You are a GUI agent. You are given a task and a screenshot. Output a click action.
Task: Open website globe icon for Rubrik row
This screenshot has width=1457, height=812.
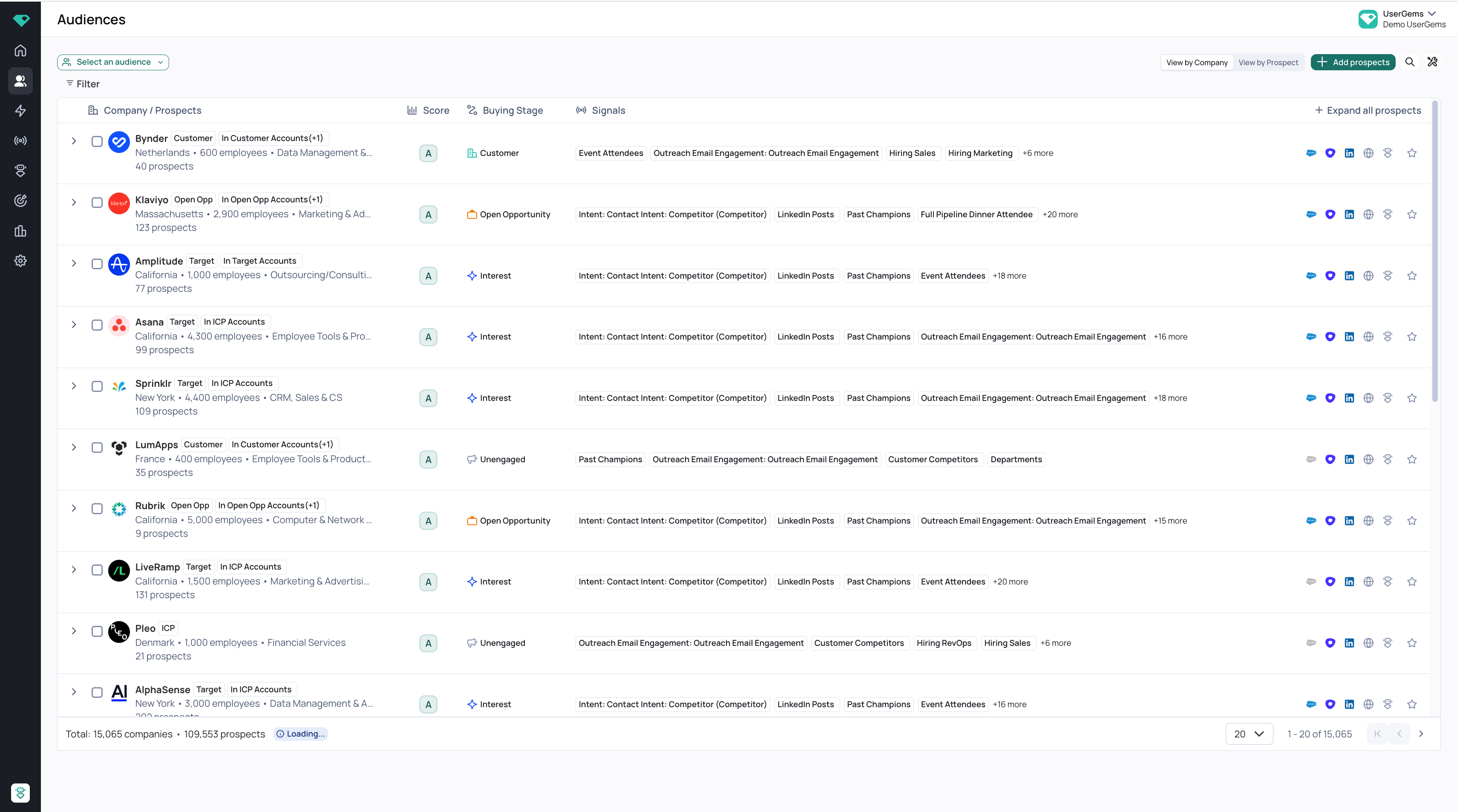pos(1369,521)
